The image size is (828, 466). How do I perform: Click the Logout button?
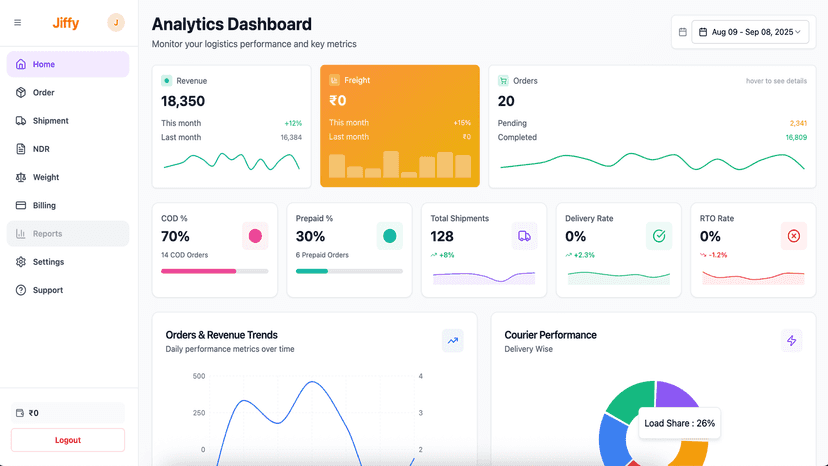(68, 440)
